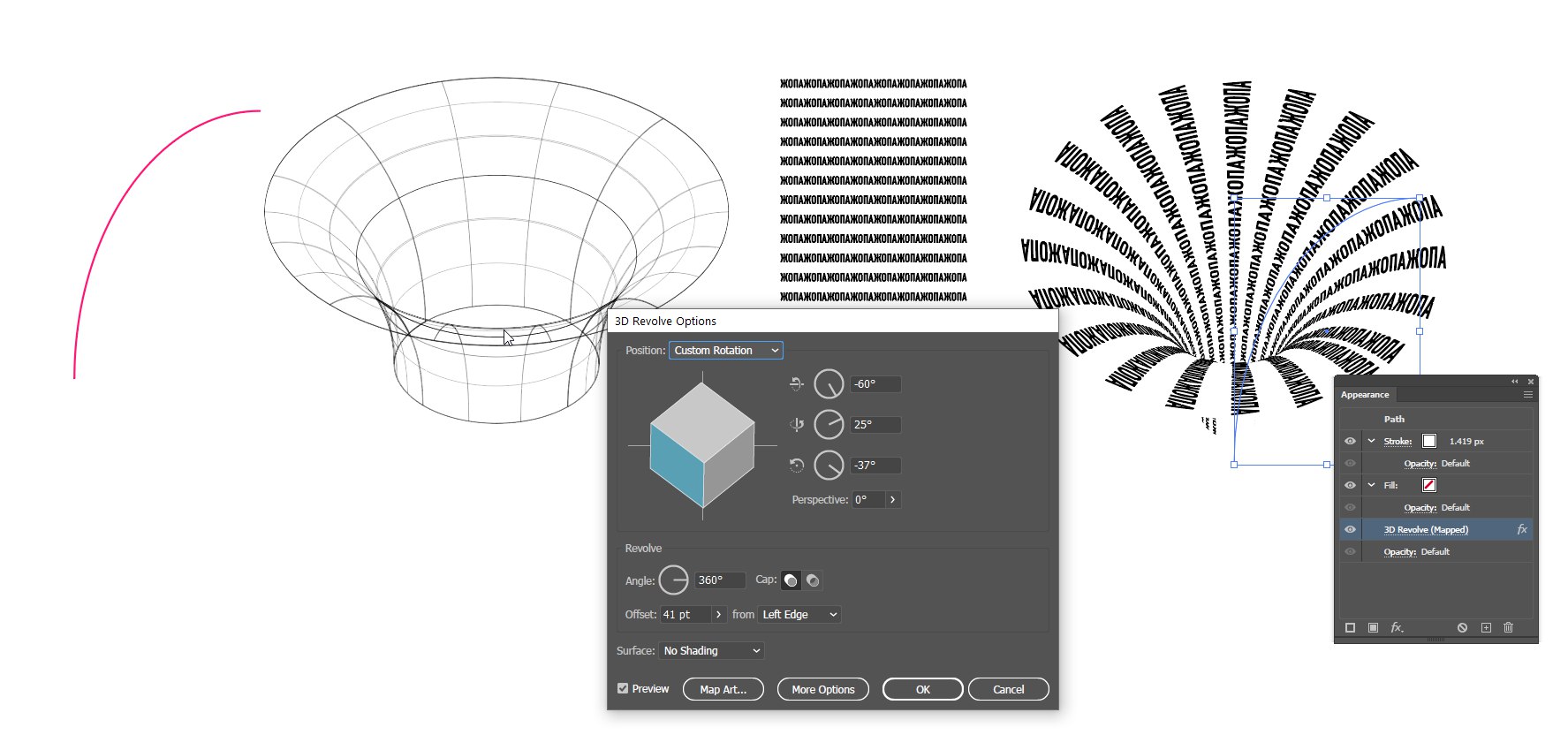
Task: Open the 3D Revolve (Mapped) effect link
Action: click(x=1426, y=529)
